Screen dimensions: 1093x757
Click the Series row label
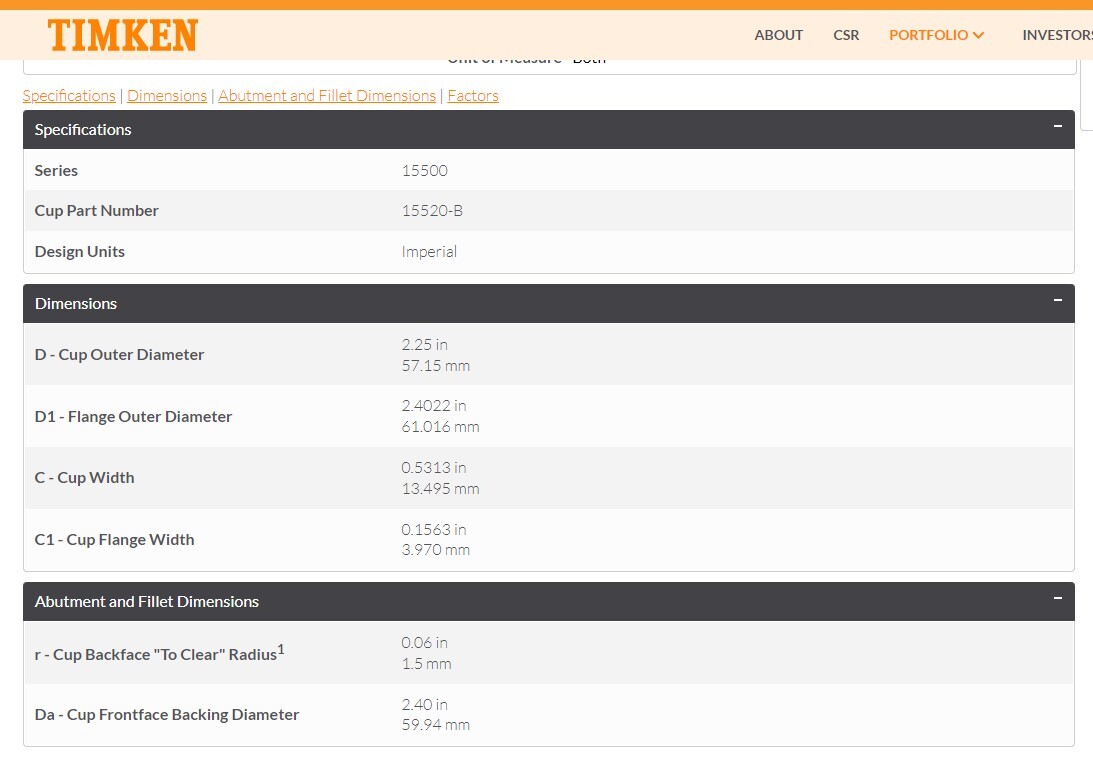tap(56, 171)
